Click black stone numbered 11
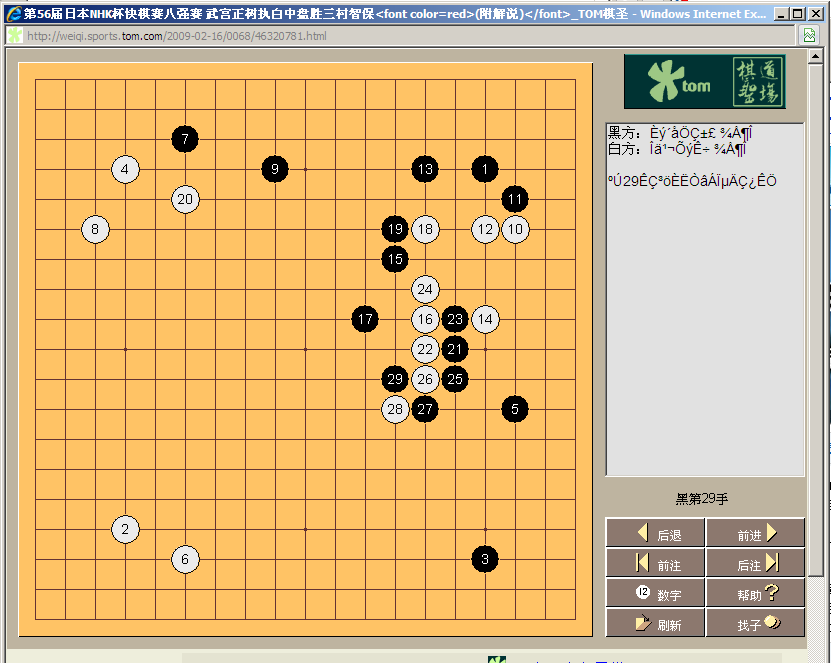This screenshot has height=663, width=831. pos(515,199)
